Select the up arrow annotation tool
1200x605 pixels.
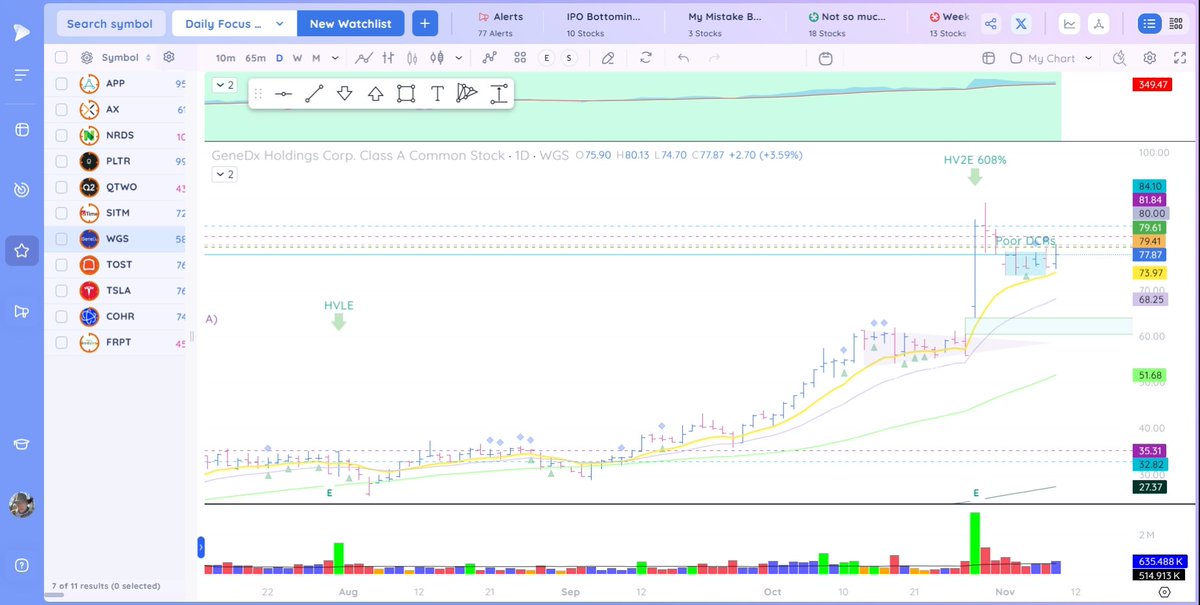click(376, 94)
